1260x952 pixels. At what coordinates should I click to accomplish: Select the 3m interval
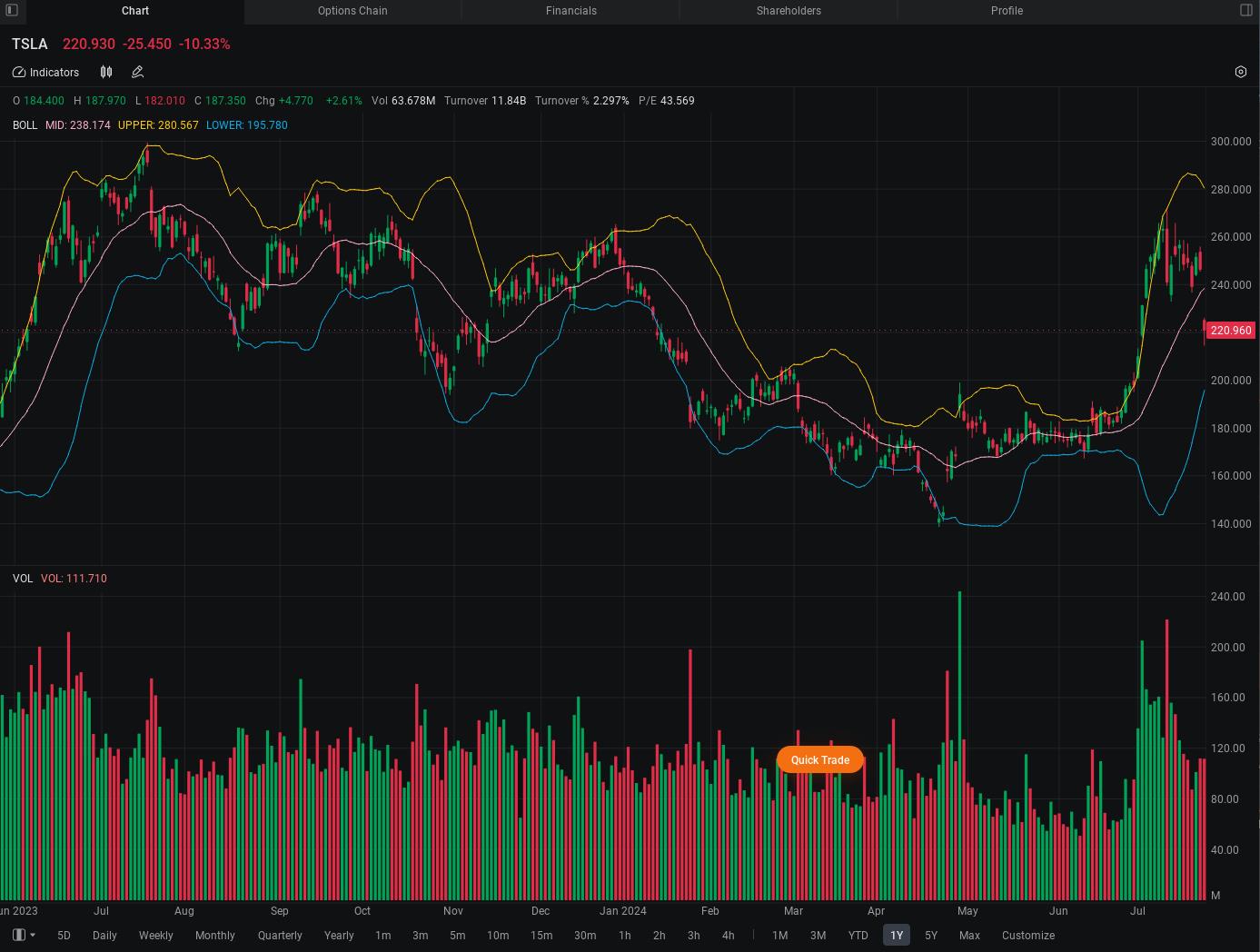420,935
